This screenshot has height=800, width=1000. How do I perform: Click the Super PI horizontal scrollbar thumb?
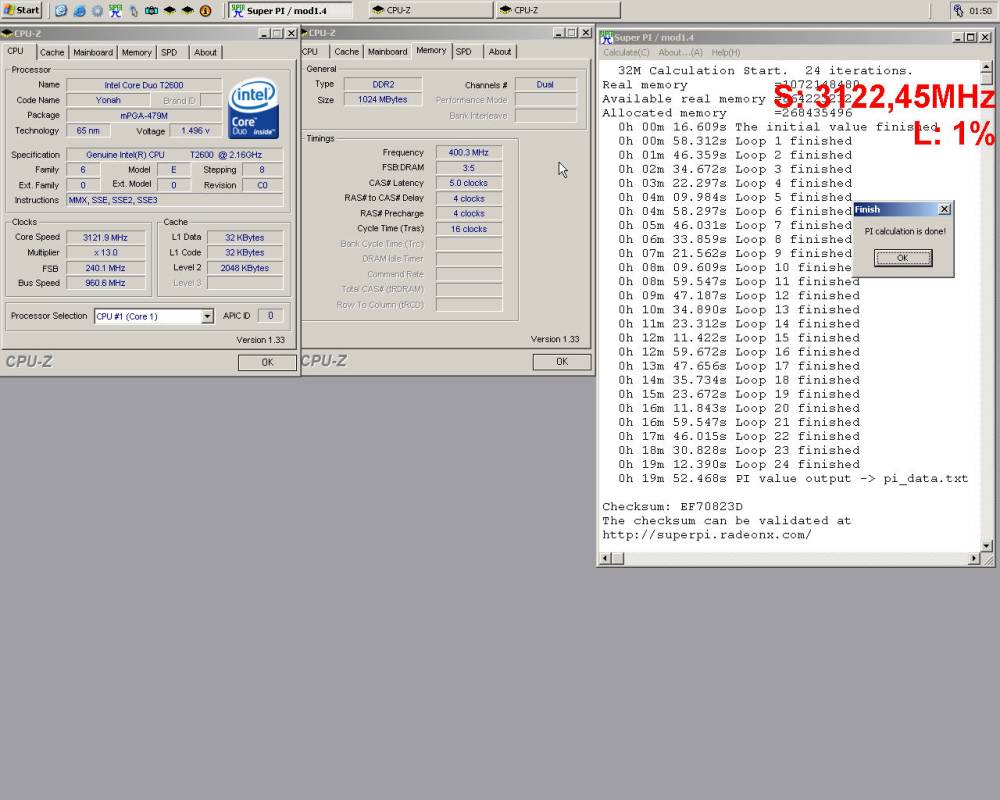tap(618, 559)
